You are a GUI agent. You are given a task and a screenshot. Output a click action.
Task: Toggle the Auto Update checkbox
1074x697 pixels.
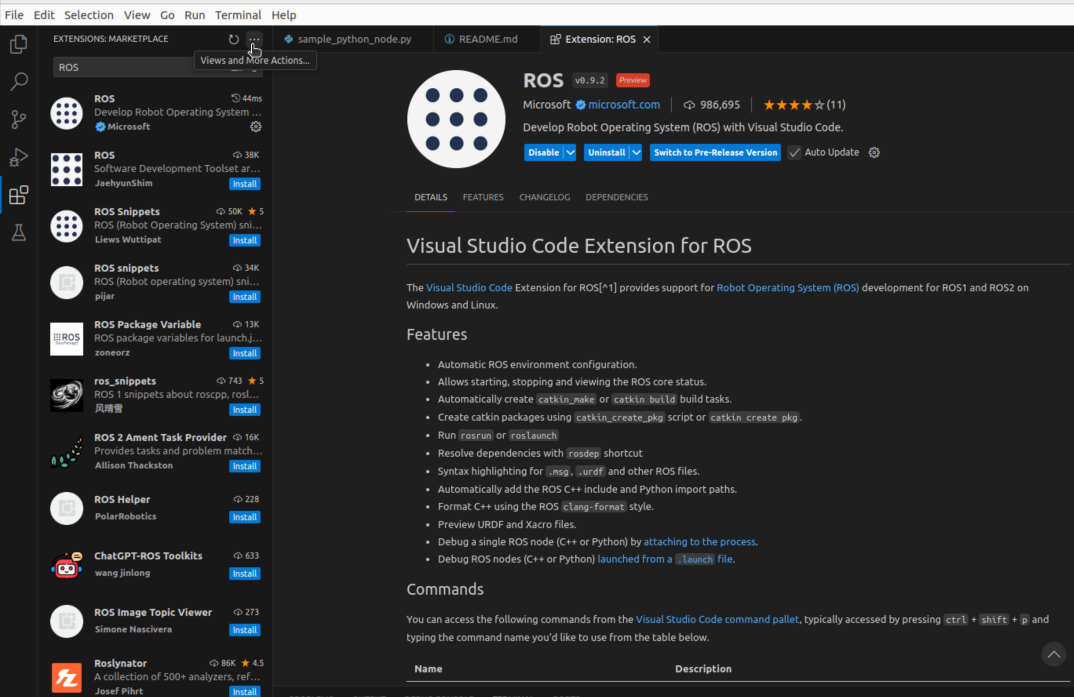point(794,153)
